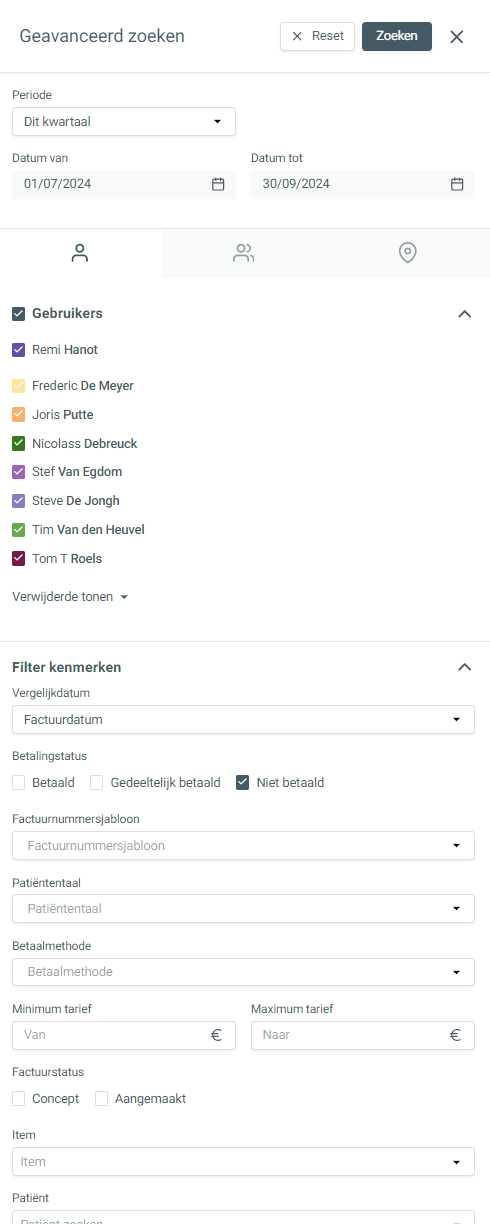The height and width of the screenshot is (1224, 490).
Task: Toggle the Niet betaald checkbox
Action: (243, 783)
